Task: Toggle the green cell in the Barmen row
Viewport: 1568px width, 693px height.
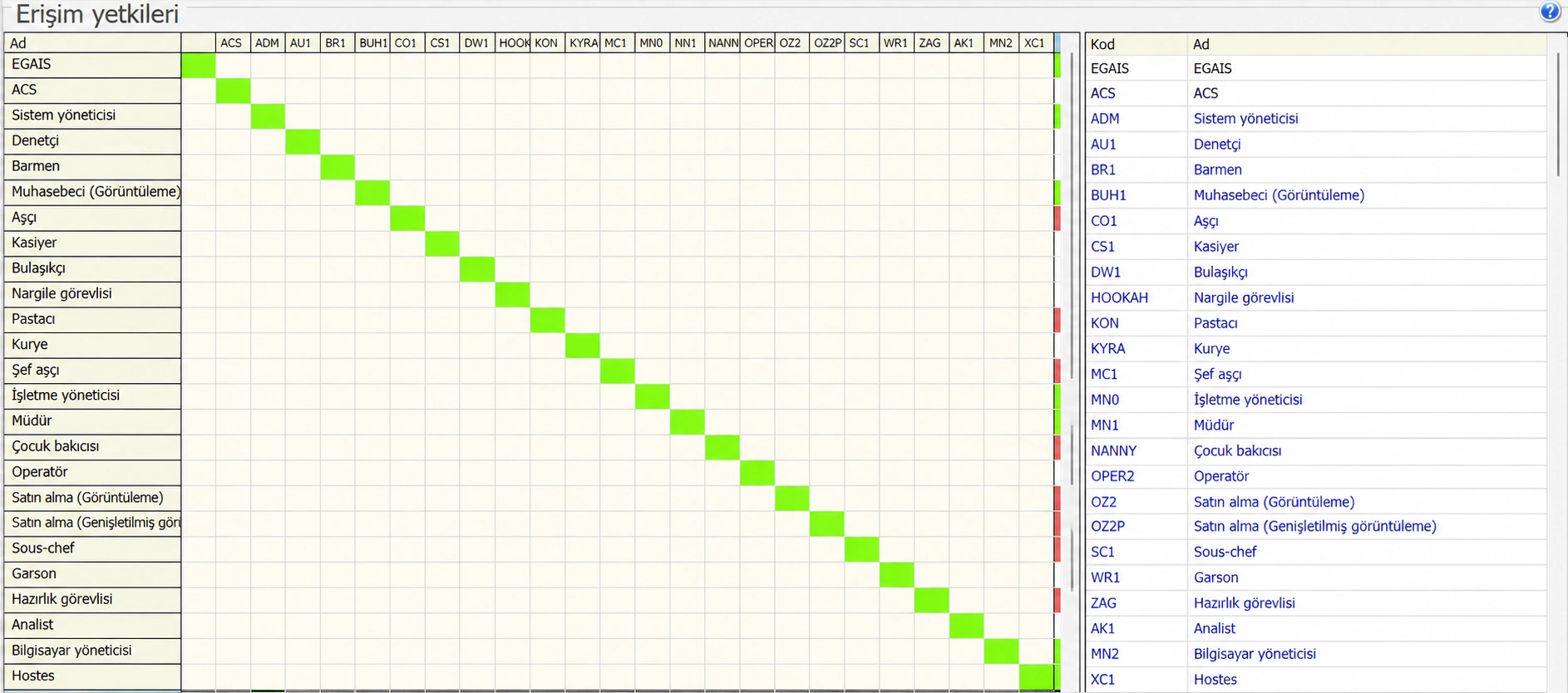Action: [x=338, y=167]
